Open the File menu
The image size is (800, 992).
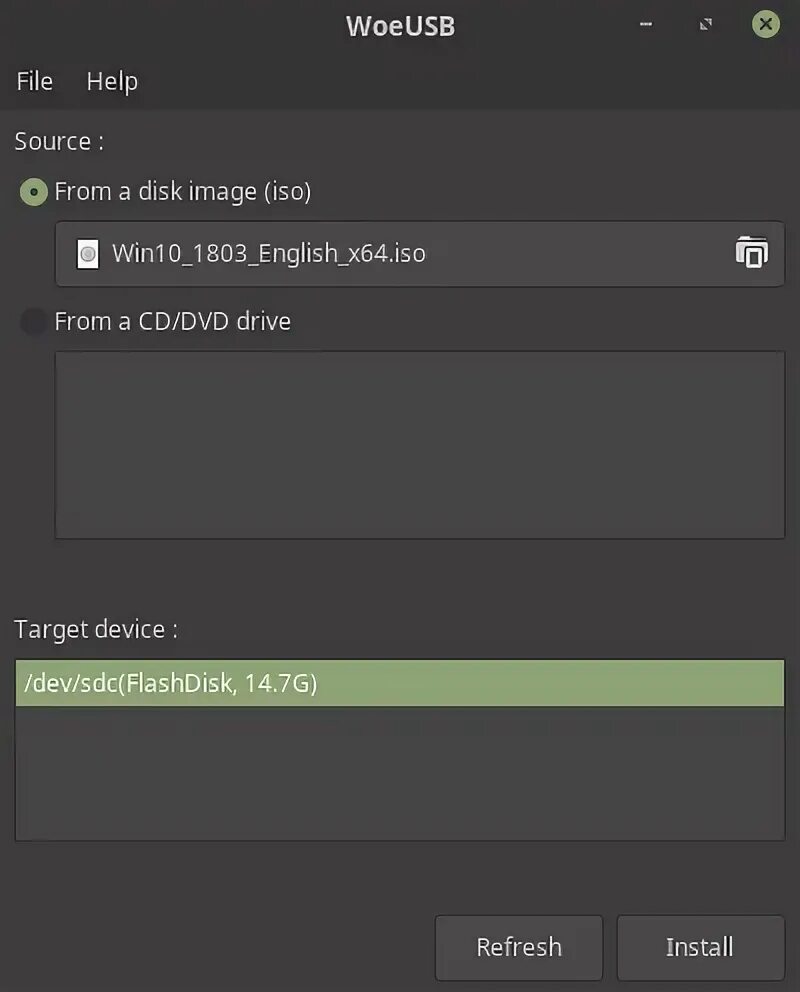pyautogui.click(x=35, y=82)
